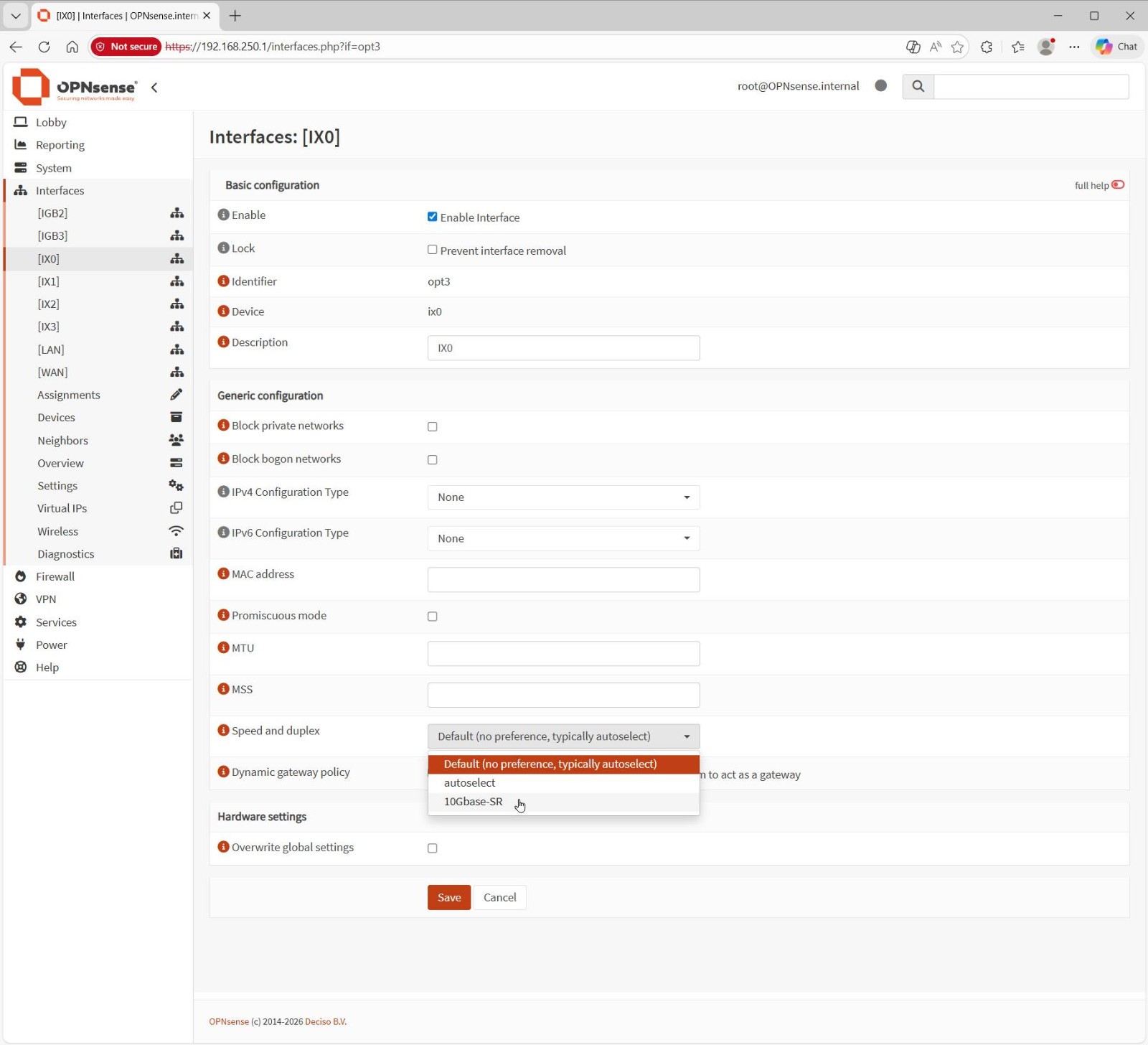Open the IPv6 Configuration Type dropdown

563,538
